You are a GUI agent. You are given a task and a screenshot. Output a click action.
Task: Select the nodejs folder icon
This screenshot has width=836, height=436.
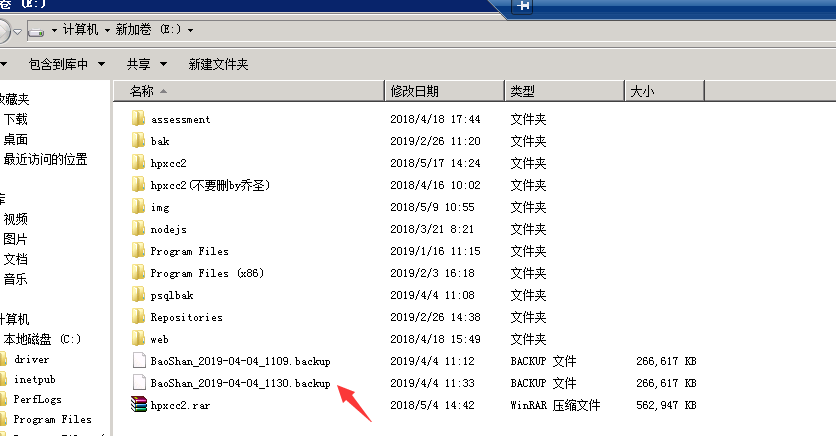click(138, 228)
